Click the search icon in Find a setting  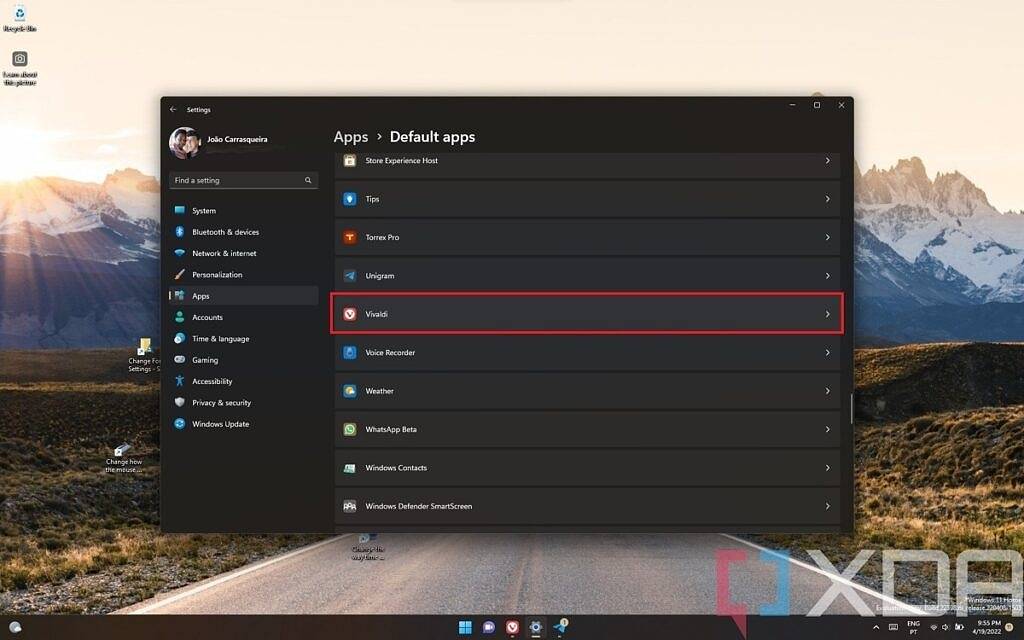click(307, 180)
